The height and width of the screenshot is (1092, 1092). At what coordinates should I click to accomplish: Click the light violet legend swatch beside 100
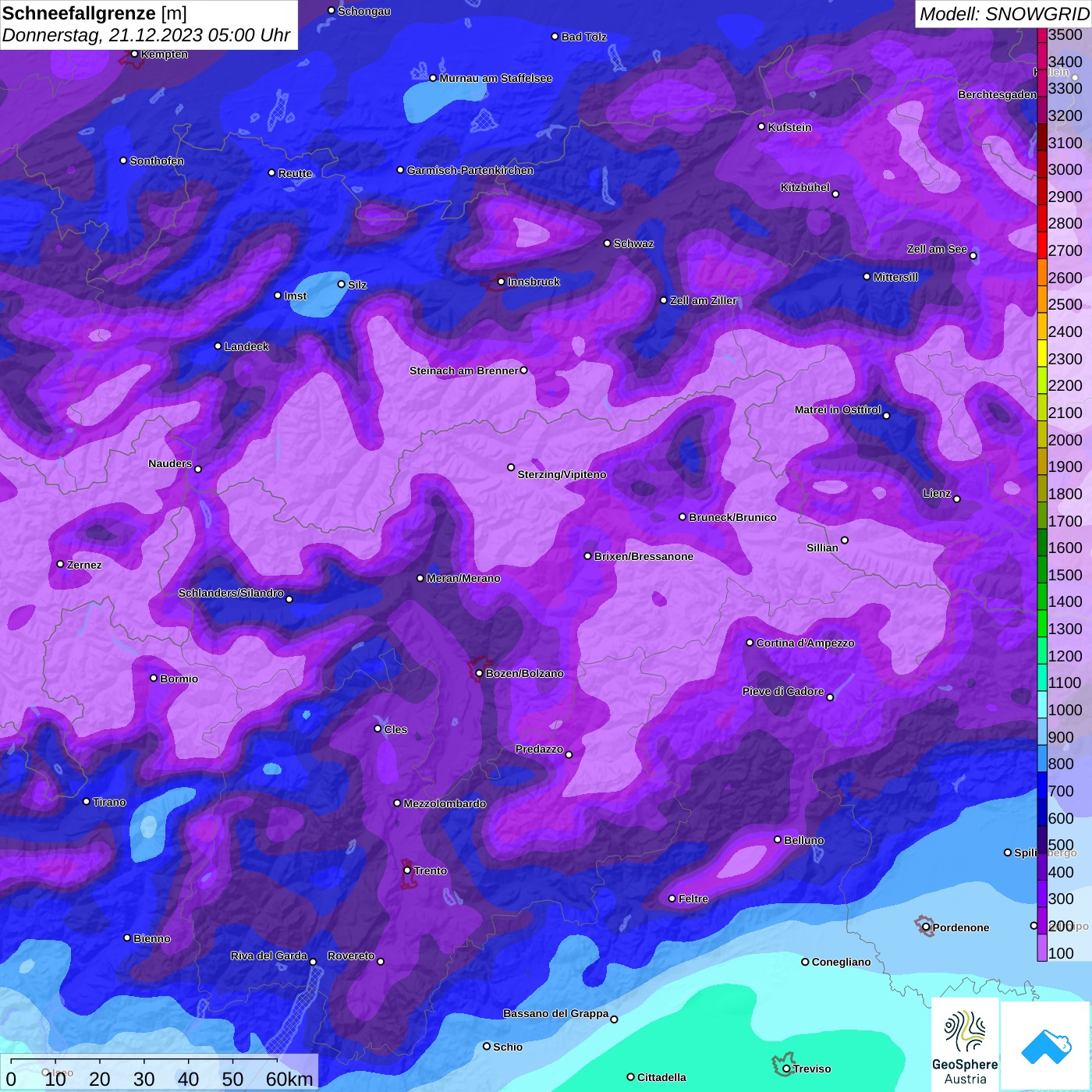[x=1041, y=948]
